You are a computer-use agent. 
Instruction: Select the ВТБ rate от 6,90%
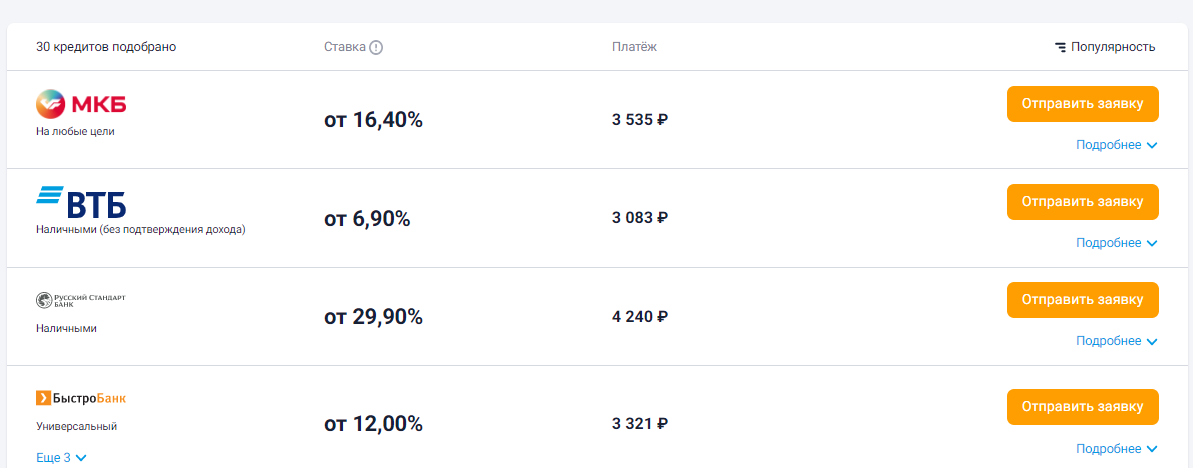click(x=367, y=219)
